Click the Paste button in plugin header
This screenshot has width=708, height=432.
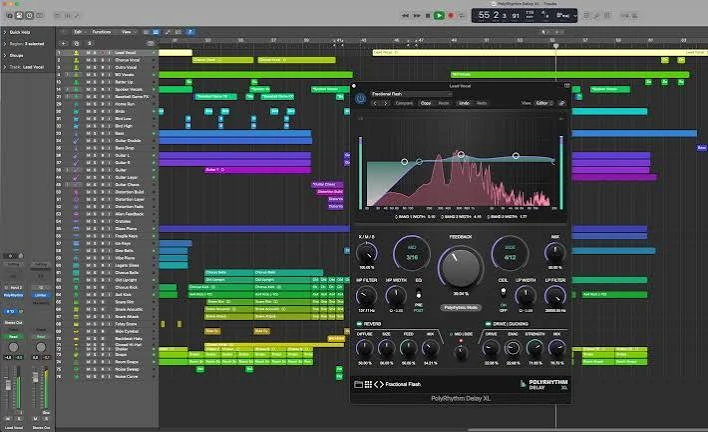[x=444, y=103]
